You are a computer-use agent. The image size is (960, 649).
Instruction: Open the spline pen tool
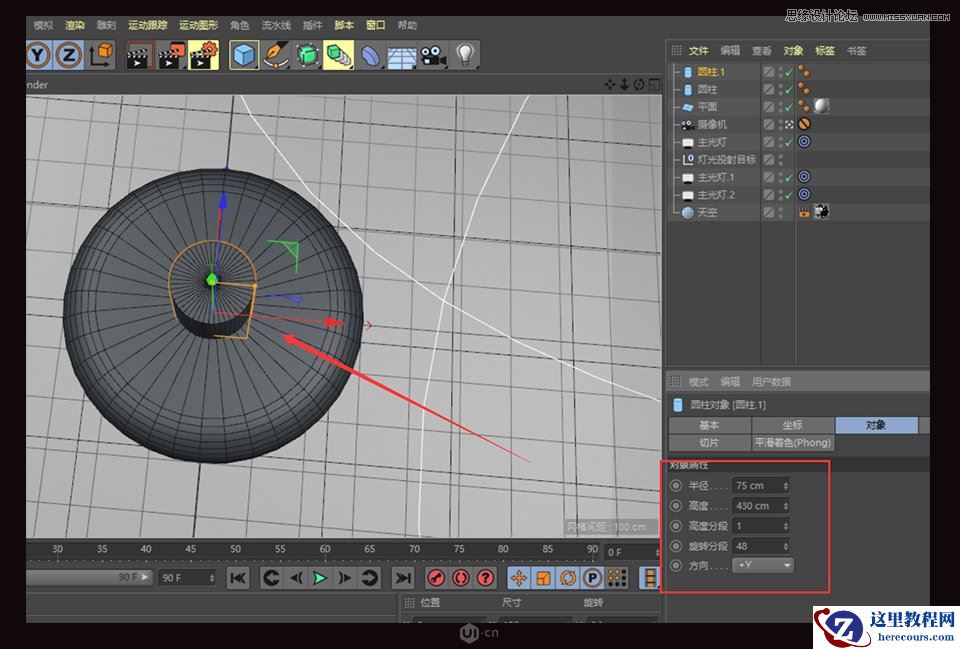coord(278,55)
